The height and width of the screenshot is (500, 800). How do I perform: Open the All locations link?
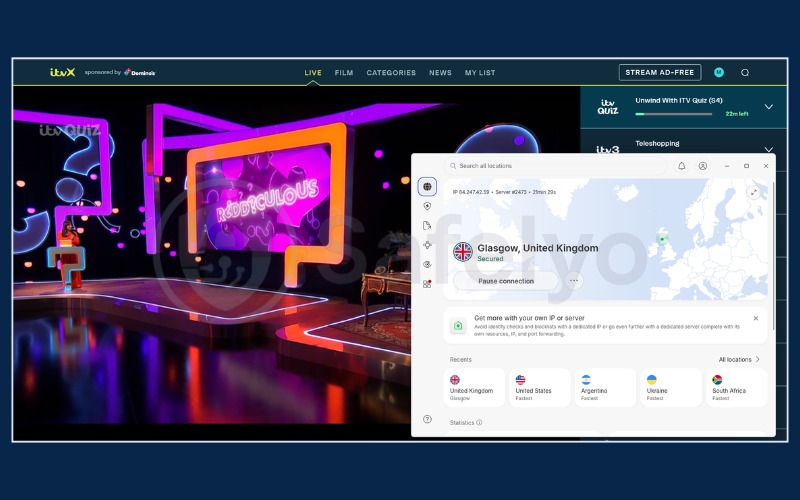coord(739,360)
